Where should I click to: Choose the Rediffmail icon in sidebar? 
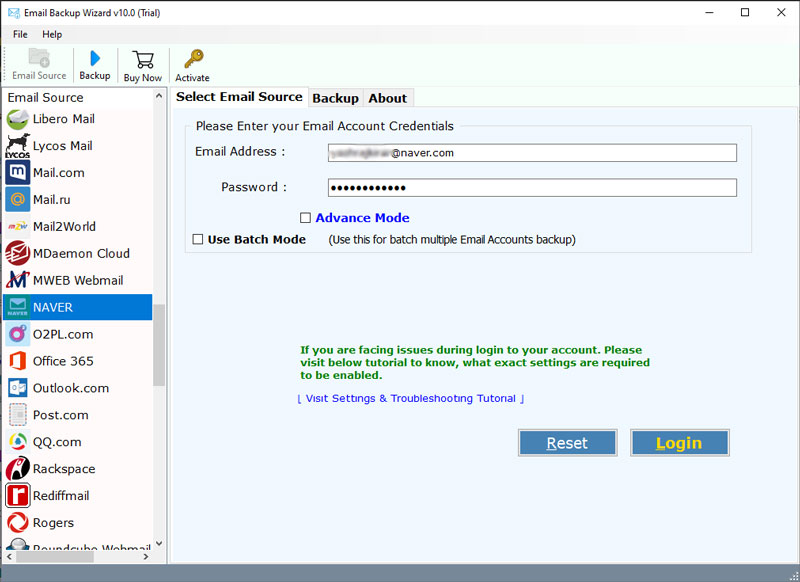(x=17, y=496)
